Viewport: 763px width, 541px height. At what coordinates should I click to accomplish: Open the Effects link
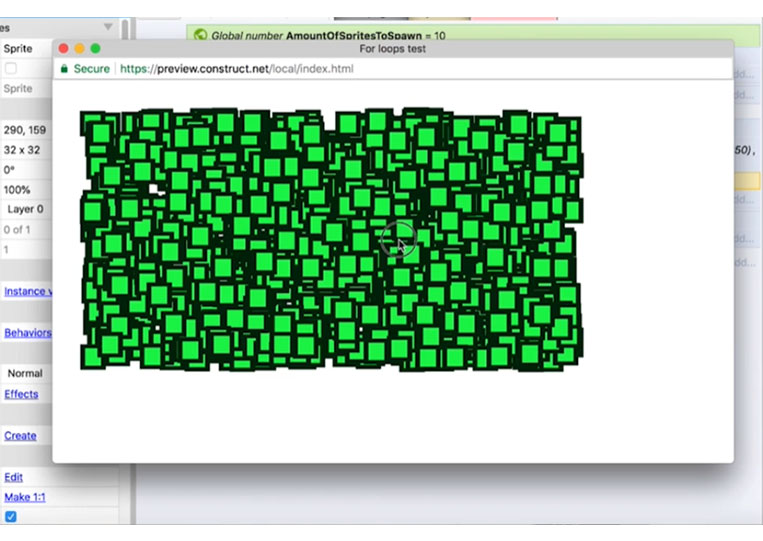click(21, 394)
